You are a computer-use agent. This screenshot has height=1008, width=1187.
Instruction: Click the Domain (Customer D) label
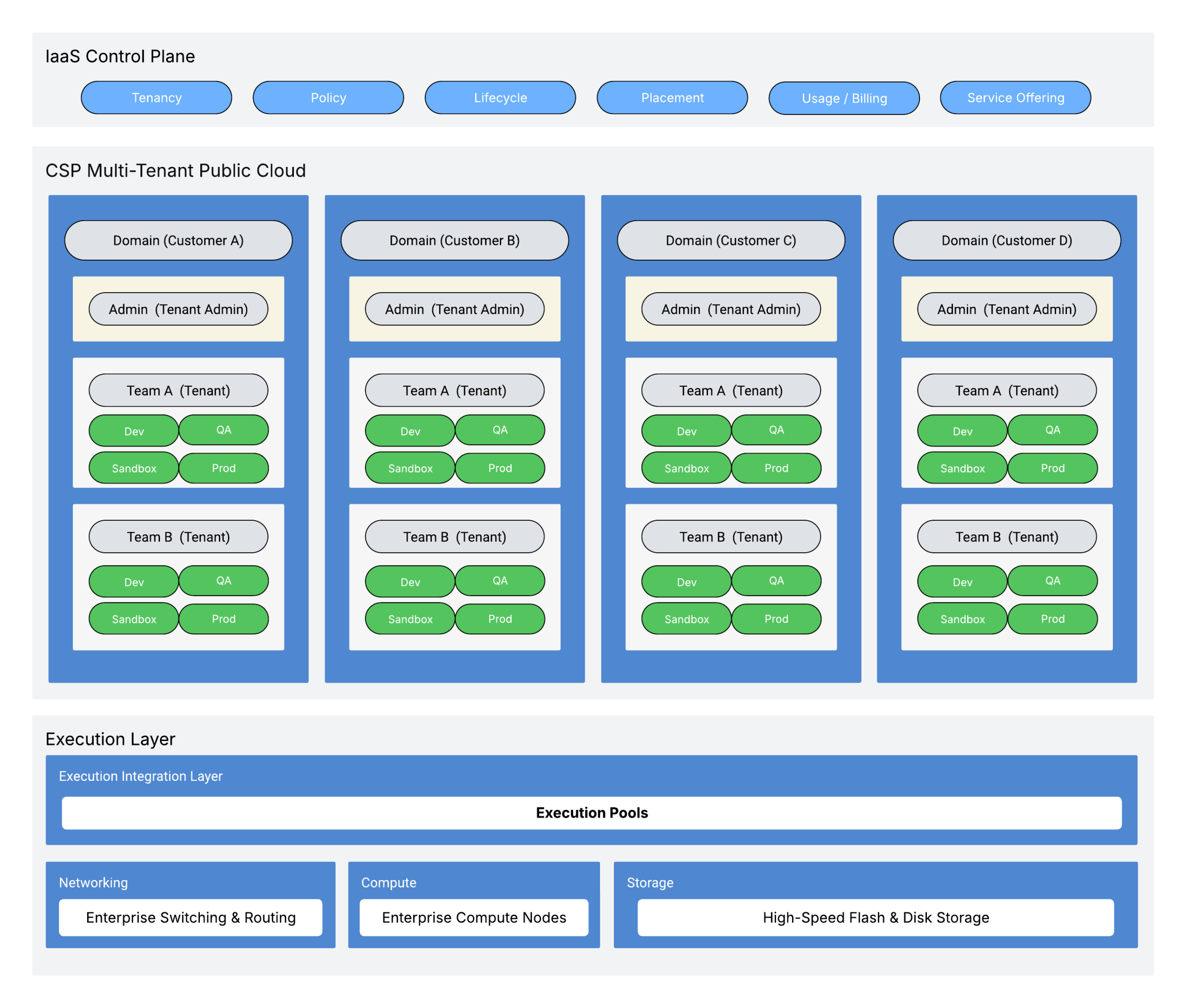[1008, 241]
